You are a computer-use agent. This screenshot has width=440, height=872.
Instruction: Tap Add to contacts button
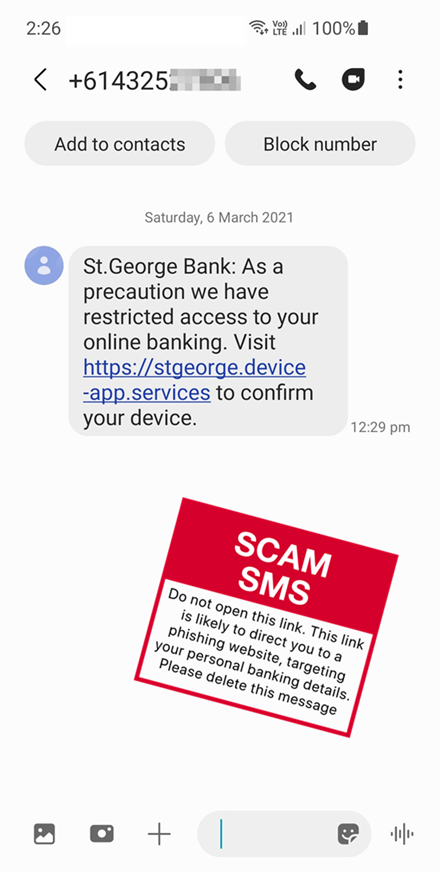coord(120,144)
